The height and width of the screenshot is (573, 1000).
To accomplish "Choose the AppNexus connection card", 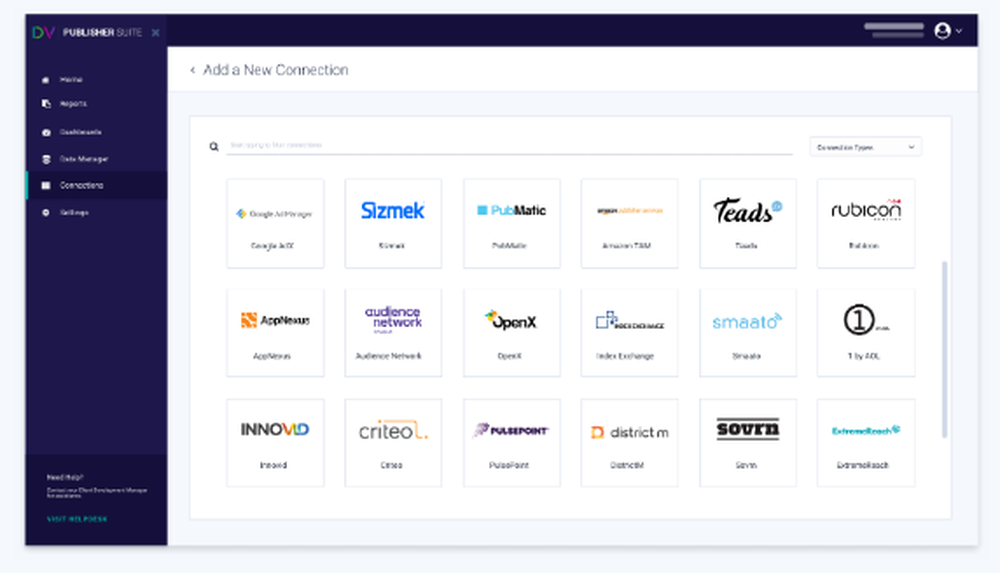I will [275, 333].
